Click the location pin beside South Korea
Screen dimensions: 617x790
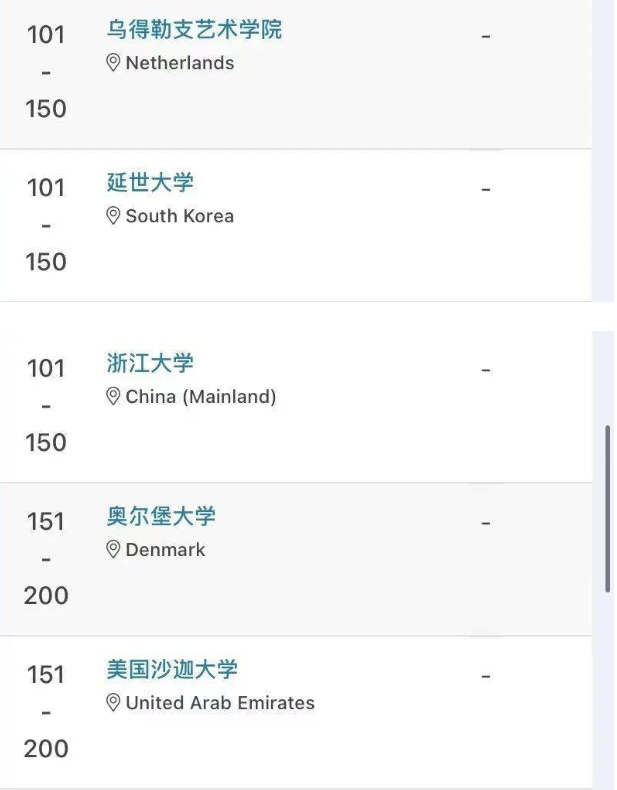[113, 216]
